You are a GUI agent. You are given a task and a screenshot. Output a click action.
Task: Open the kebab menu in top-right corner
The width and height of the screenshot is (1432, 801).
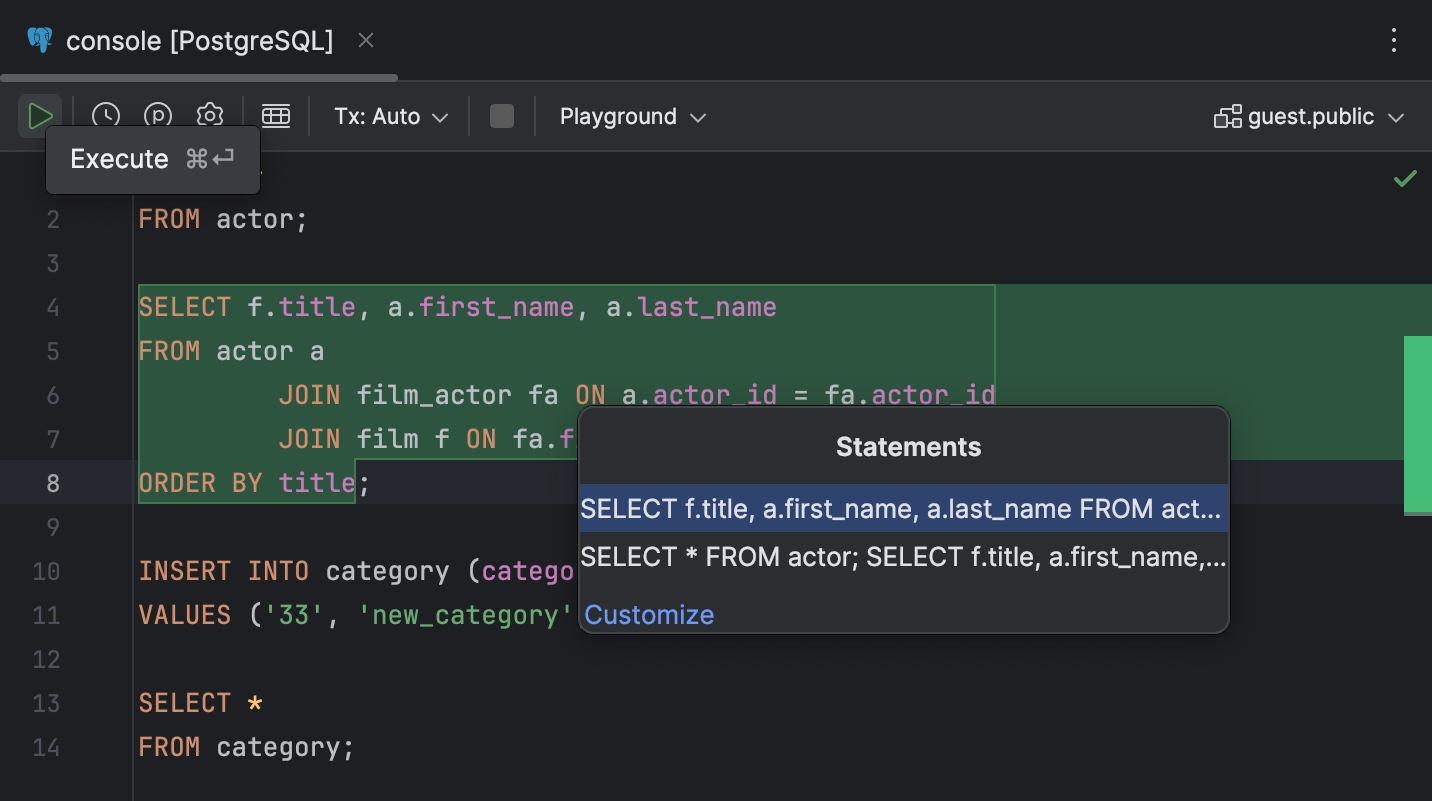click(x=1394, y=40)
